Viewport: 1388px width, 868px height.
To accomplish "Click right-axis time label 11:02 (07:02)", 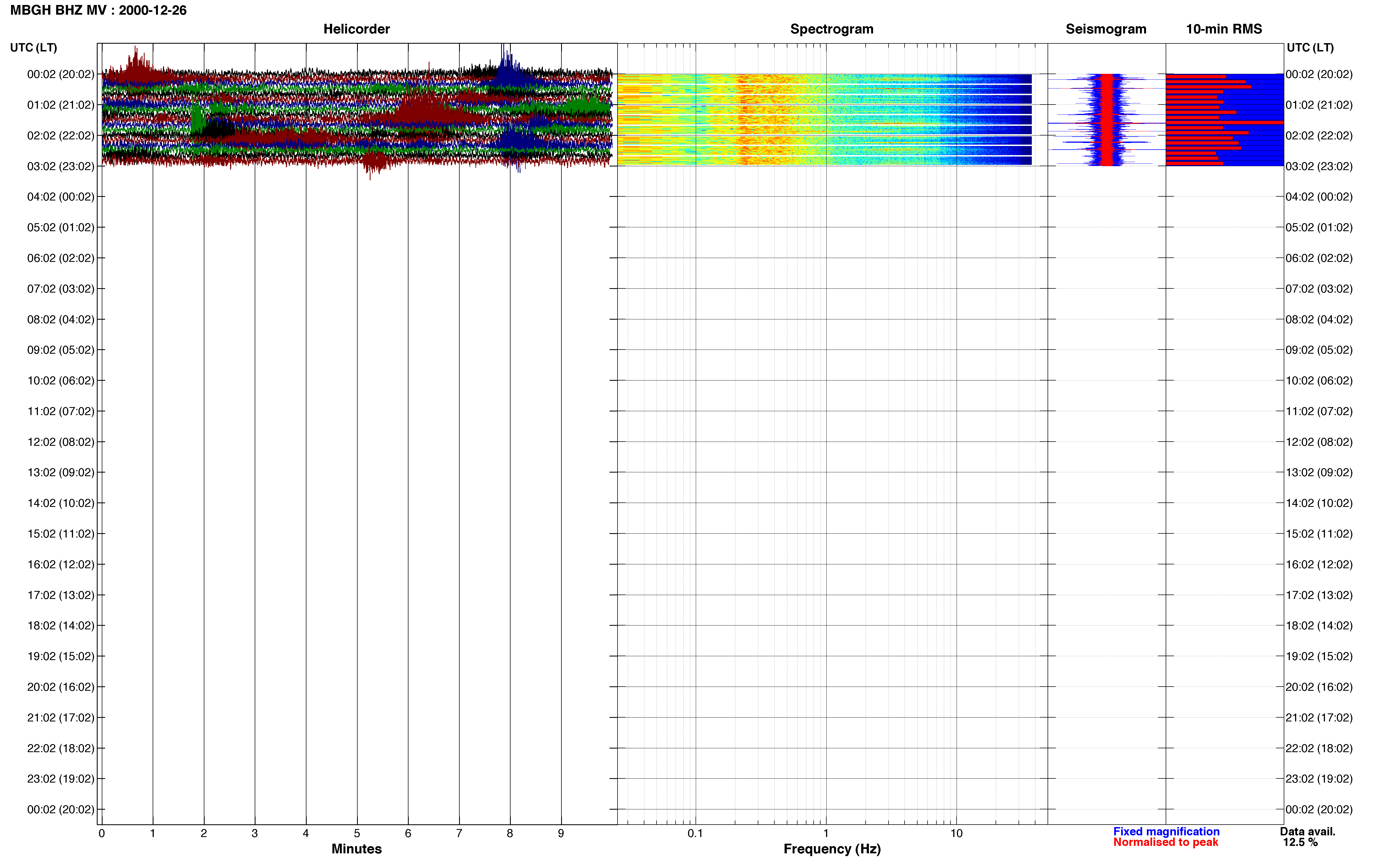I will coord(1319,411).
